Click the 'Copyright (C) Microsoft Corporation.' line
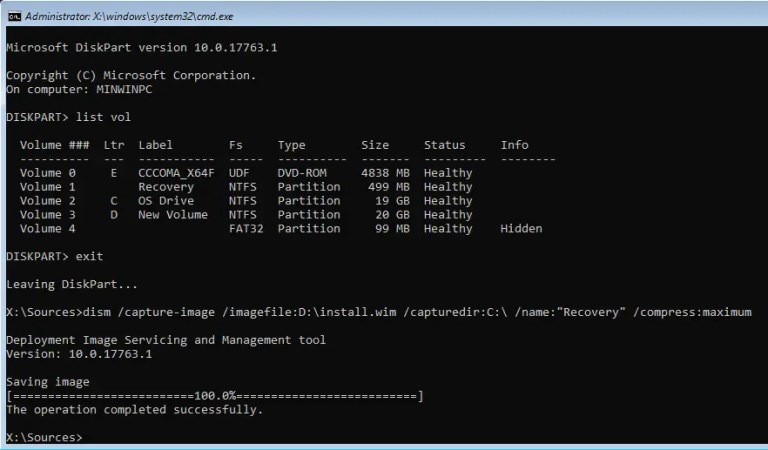 click(x=131, y=75)
